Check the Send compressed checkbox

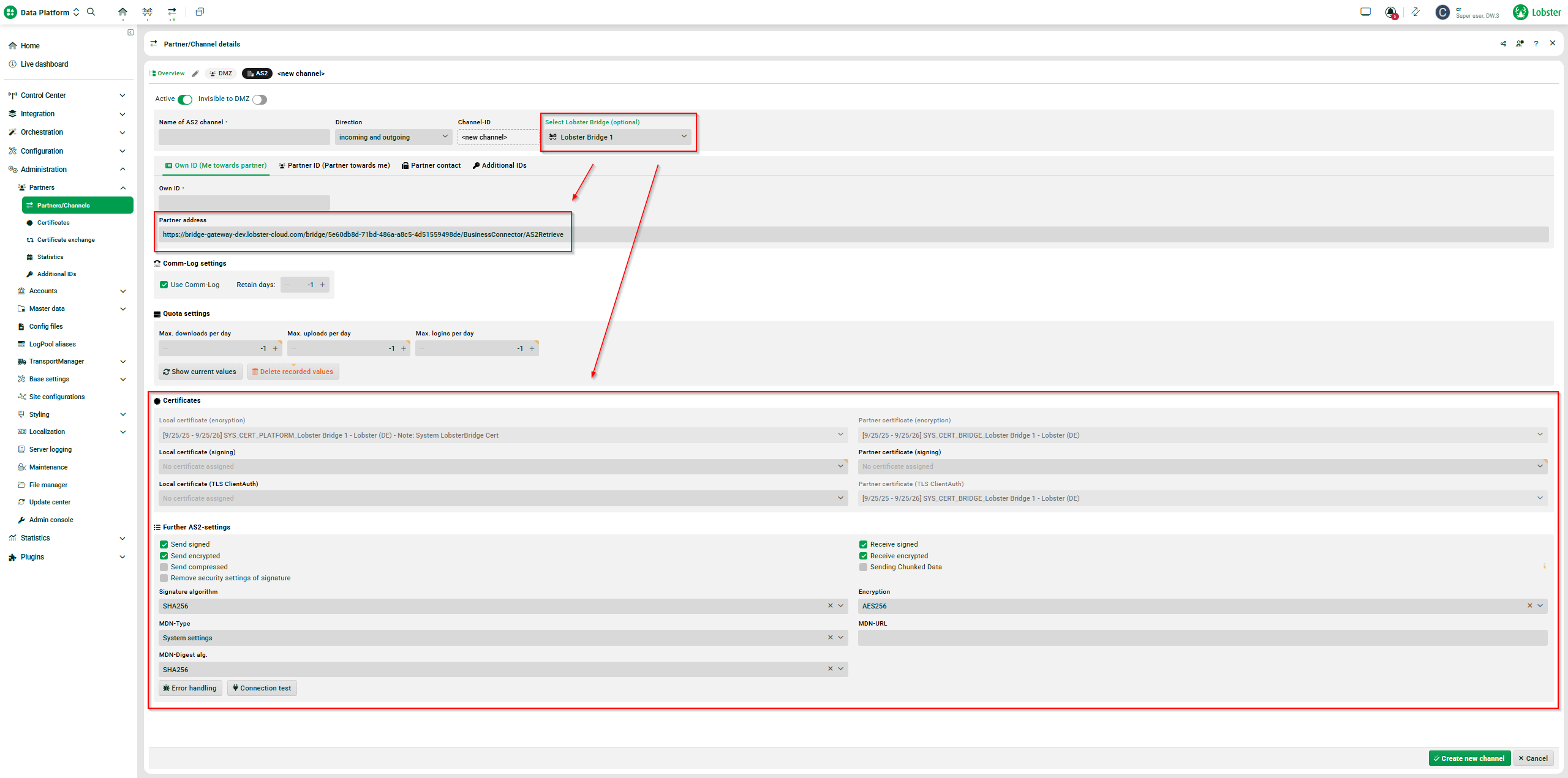(x=164, y=567)
